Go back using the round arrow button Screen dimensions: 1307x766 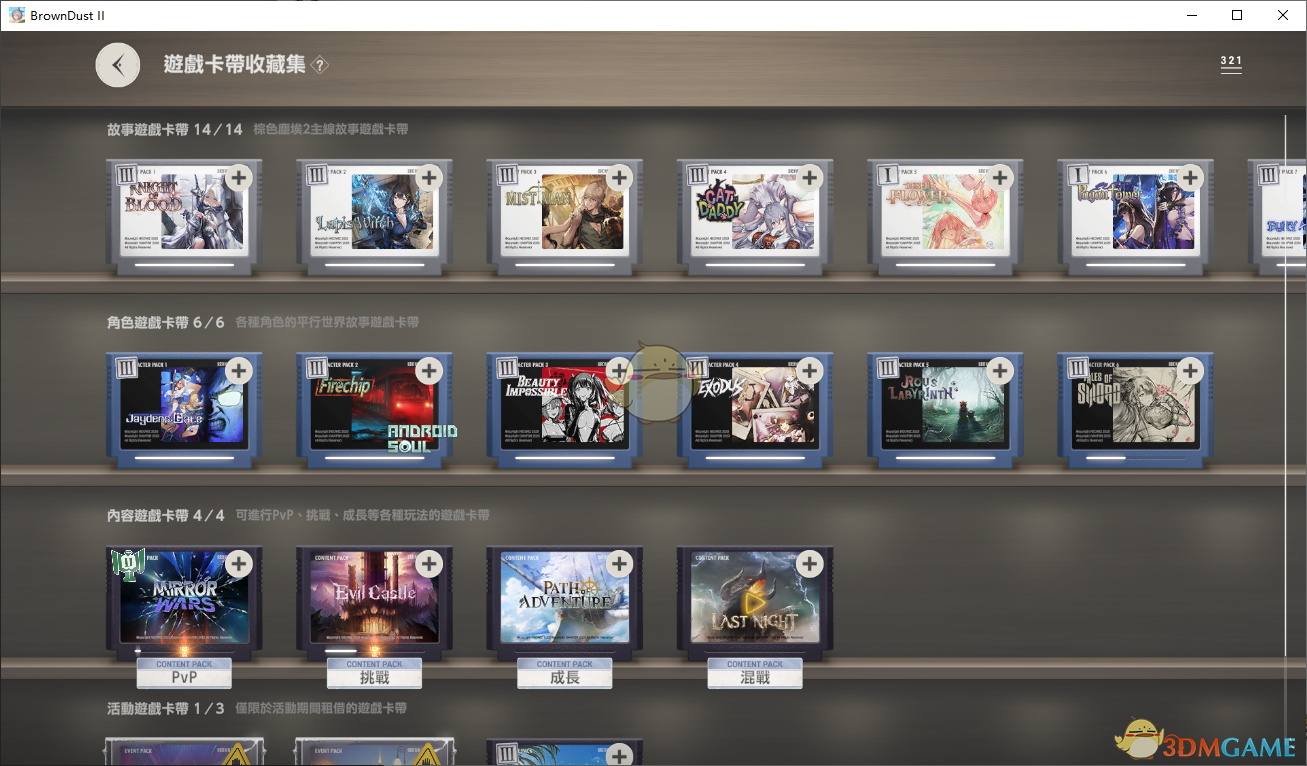point(118,65)
